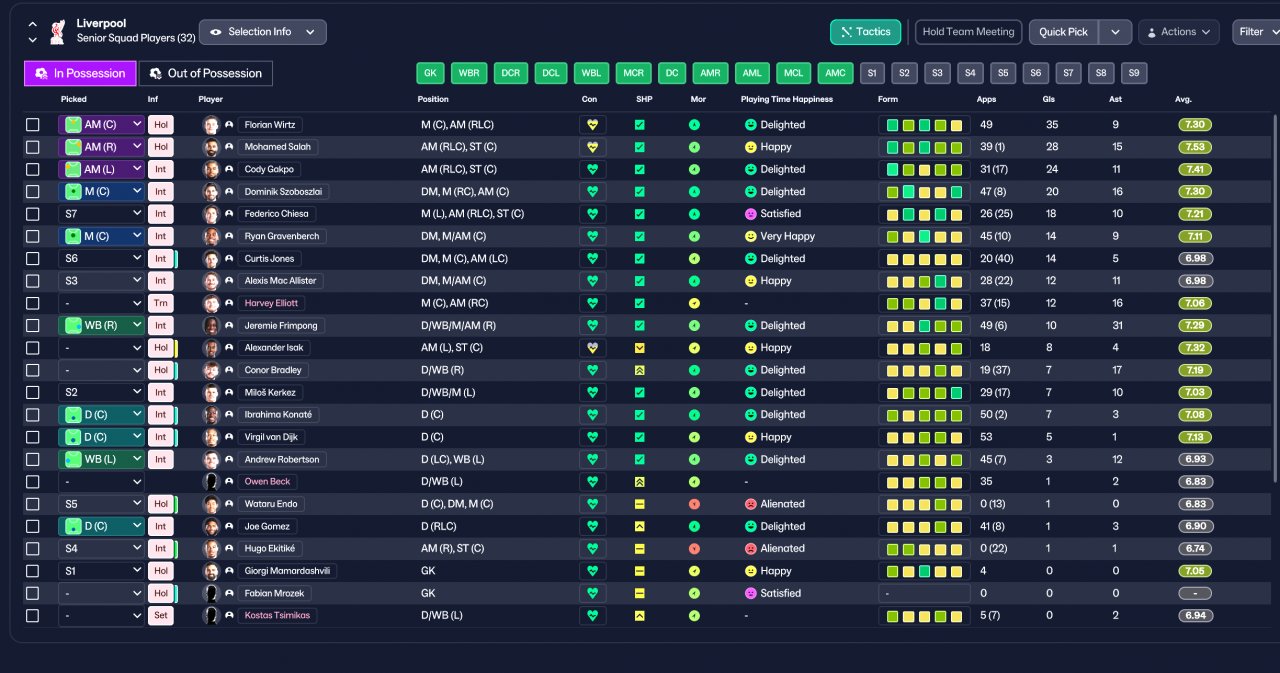The image size is (1280, 673).
Task: Click the up arrow beside Liverpool
Action: tap(32, 24)
